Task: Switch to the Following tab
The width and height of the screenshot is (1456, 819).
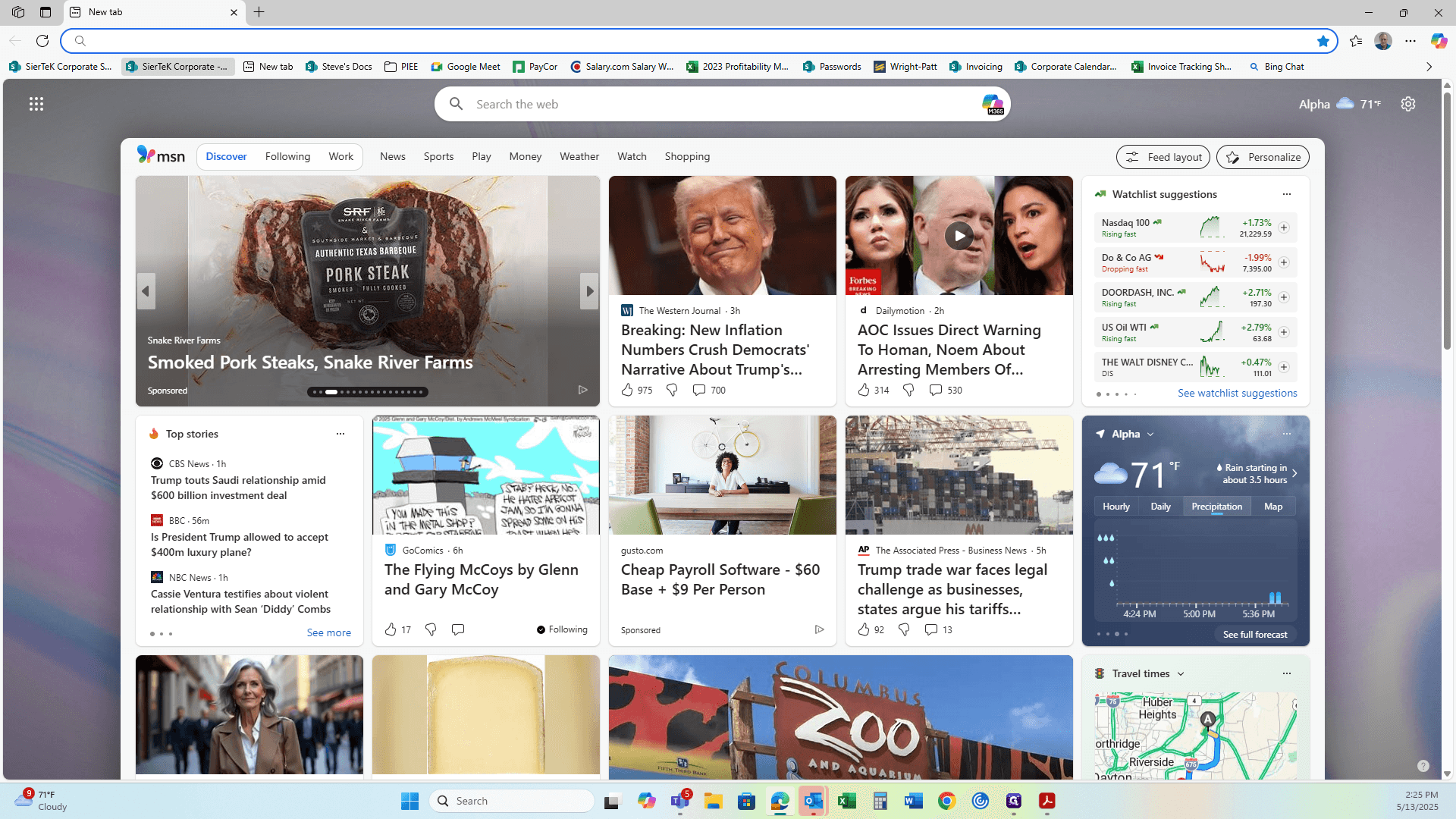Action: coord(287,156)
